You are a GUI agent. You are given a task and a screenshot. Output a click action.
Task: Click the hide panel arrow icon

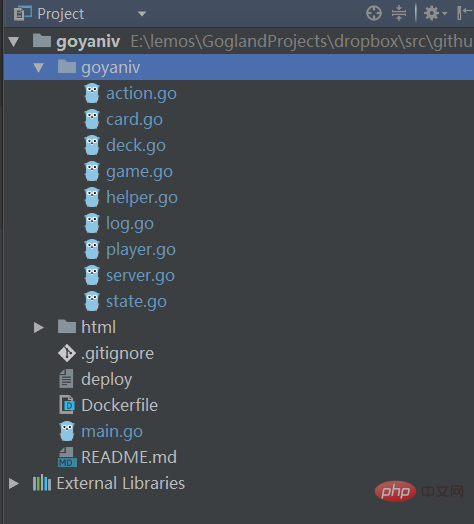[464, 13]
